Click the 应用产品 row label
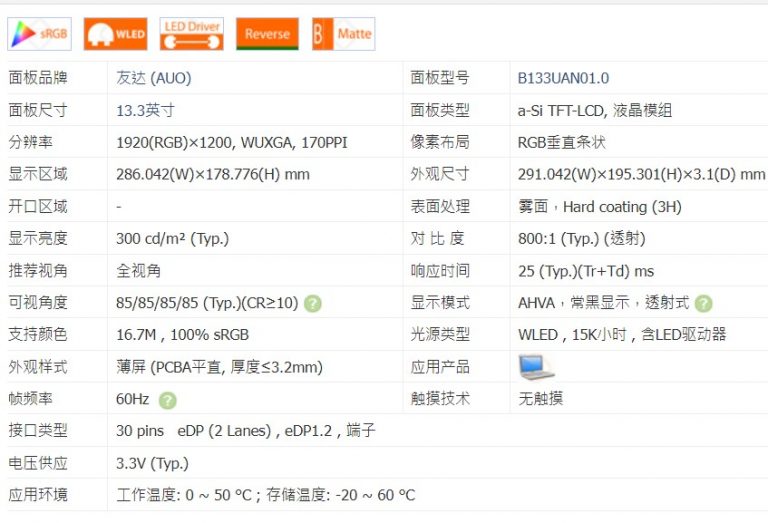This screenshot has height=523, width=768. pos(440,367)
